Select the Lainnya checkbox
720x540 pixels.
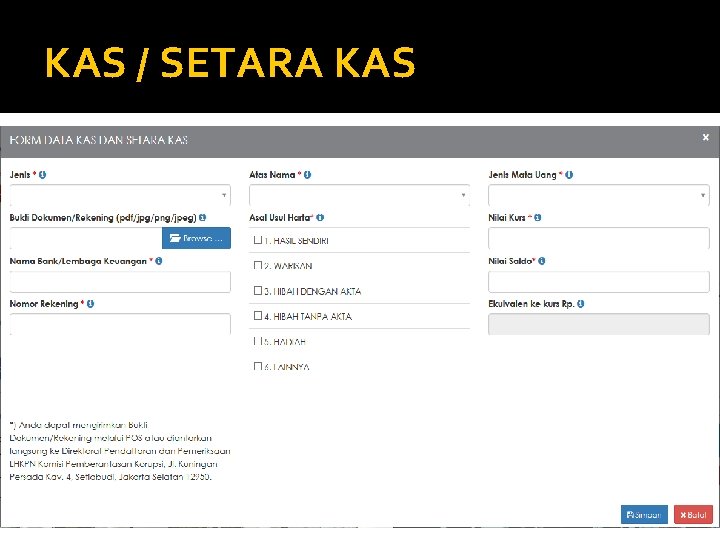tap(258, 366)
